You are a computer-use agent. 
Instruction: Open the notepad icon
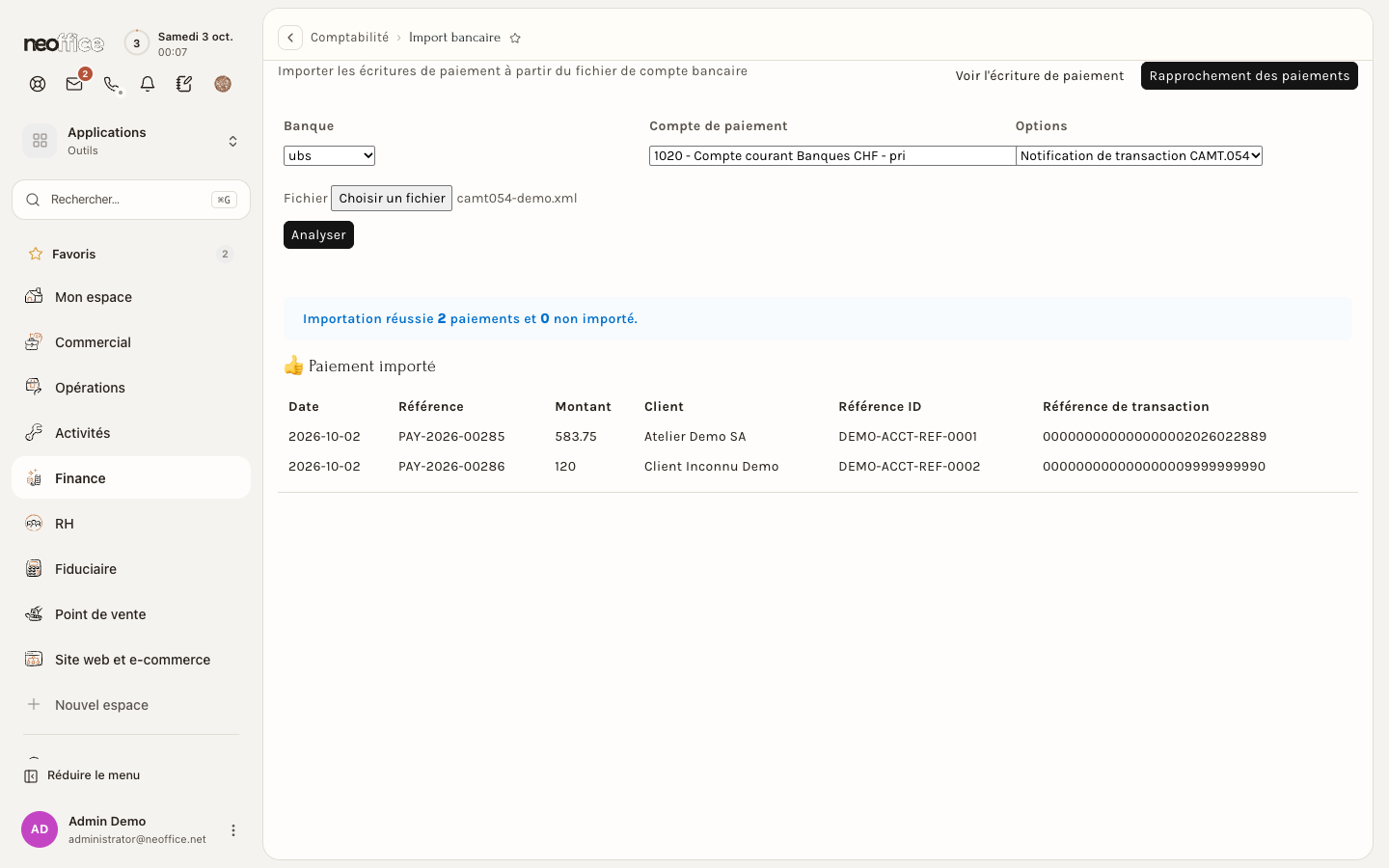[184, 84]
